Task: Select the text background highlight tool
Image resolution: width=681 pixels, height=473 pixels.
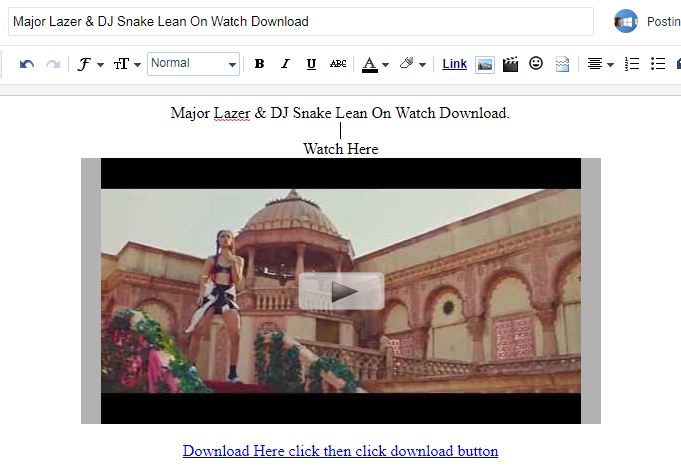Action: coord(407,63)
